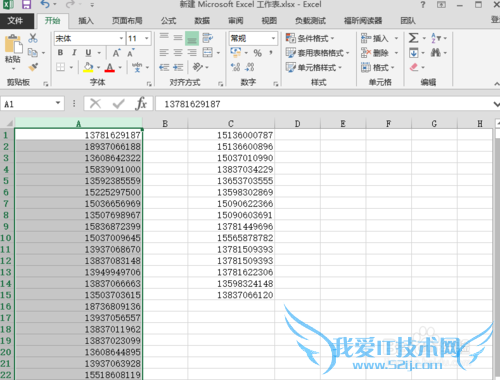Cut selection with scissors icon
This screenshot has height=380, width=500.
pyautogui.click(x=33, y=38)
